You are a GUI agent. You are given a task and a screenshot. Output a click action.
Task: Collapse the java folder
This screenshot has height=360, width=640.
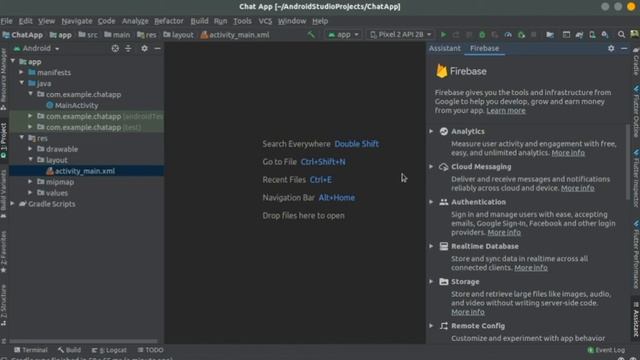pos(22,83)
